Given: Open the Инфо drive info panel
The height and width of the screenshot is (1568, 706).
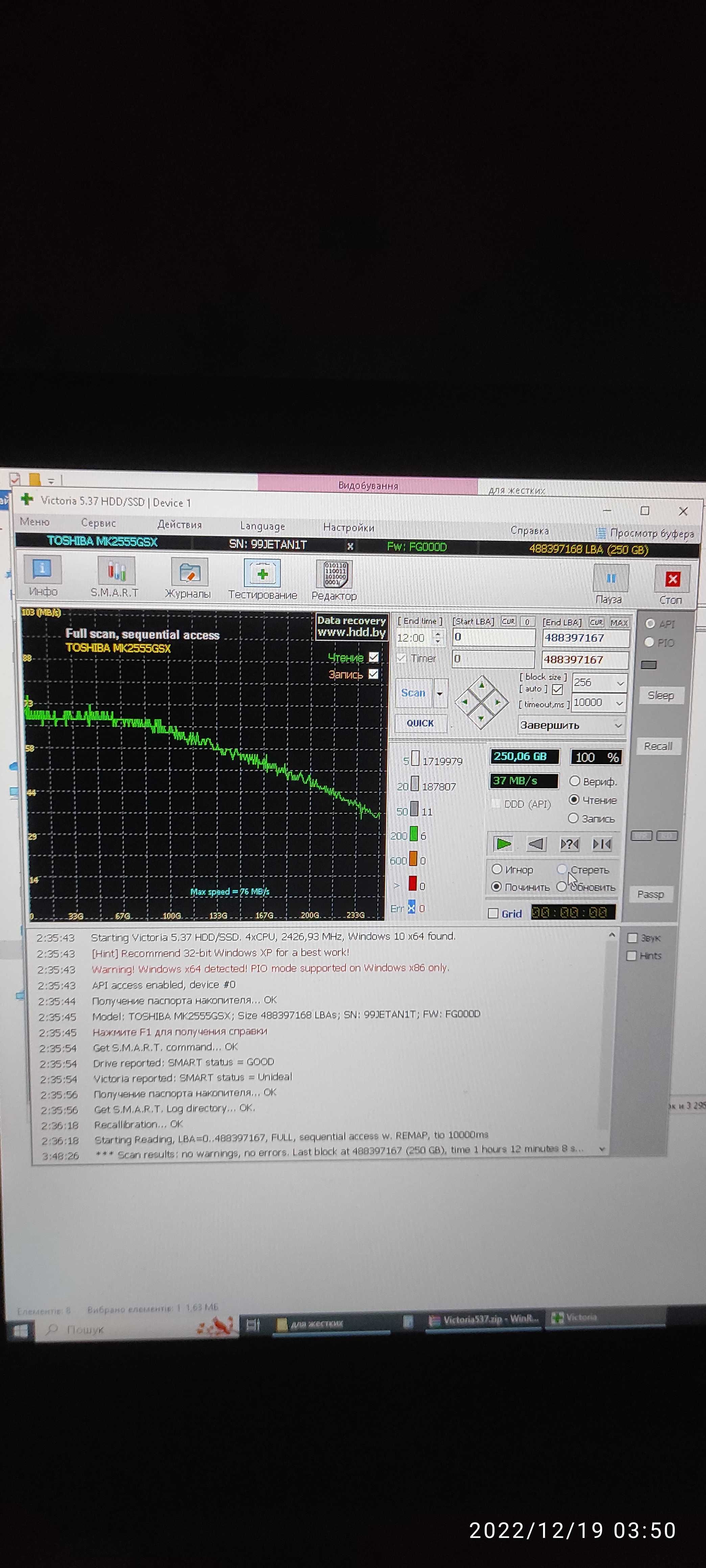Looking at the screenshot, I should coord(42,570).
